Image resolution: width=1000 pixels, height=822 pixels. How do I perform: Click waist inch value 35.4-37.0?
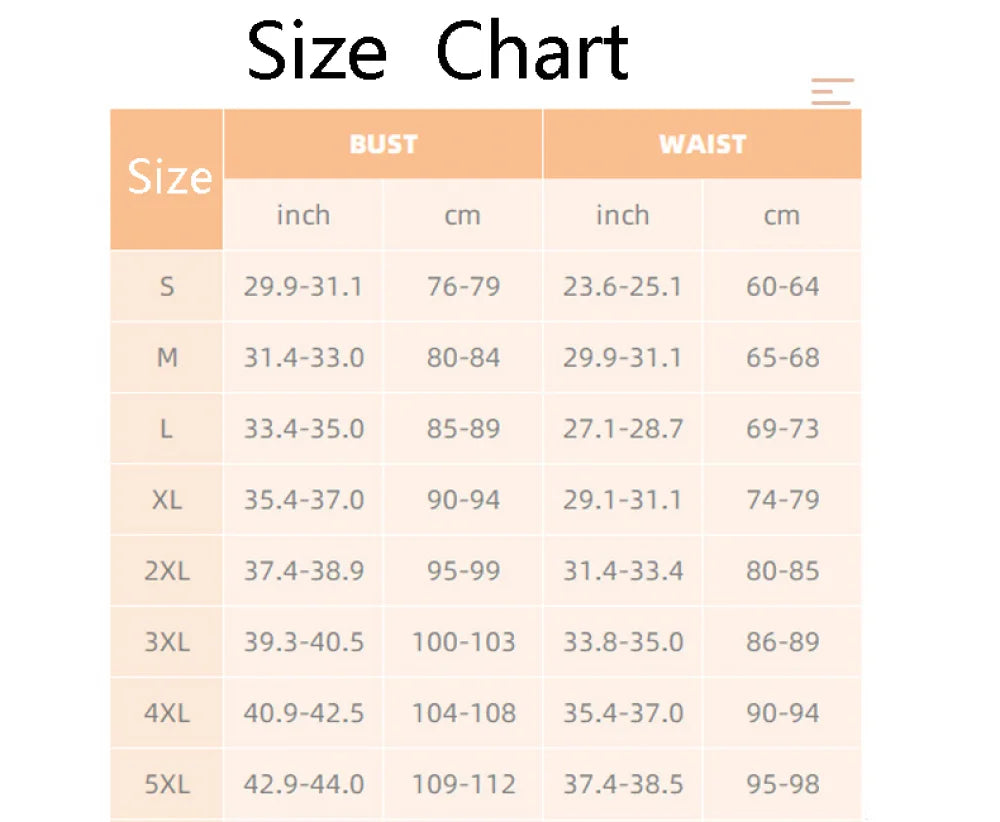click(622, 713)
